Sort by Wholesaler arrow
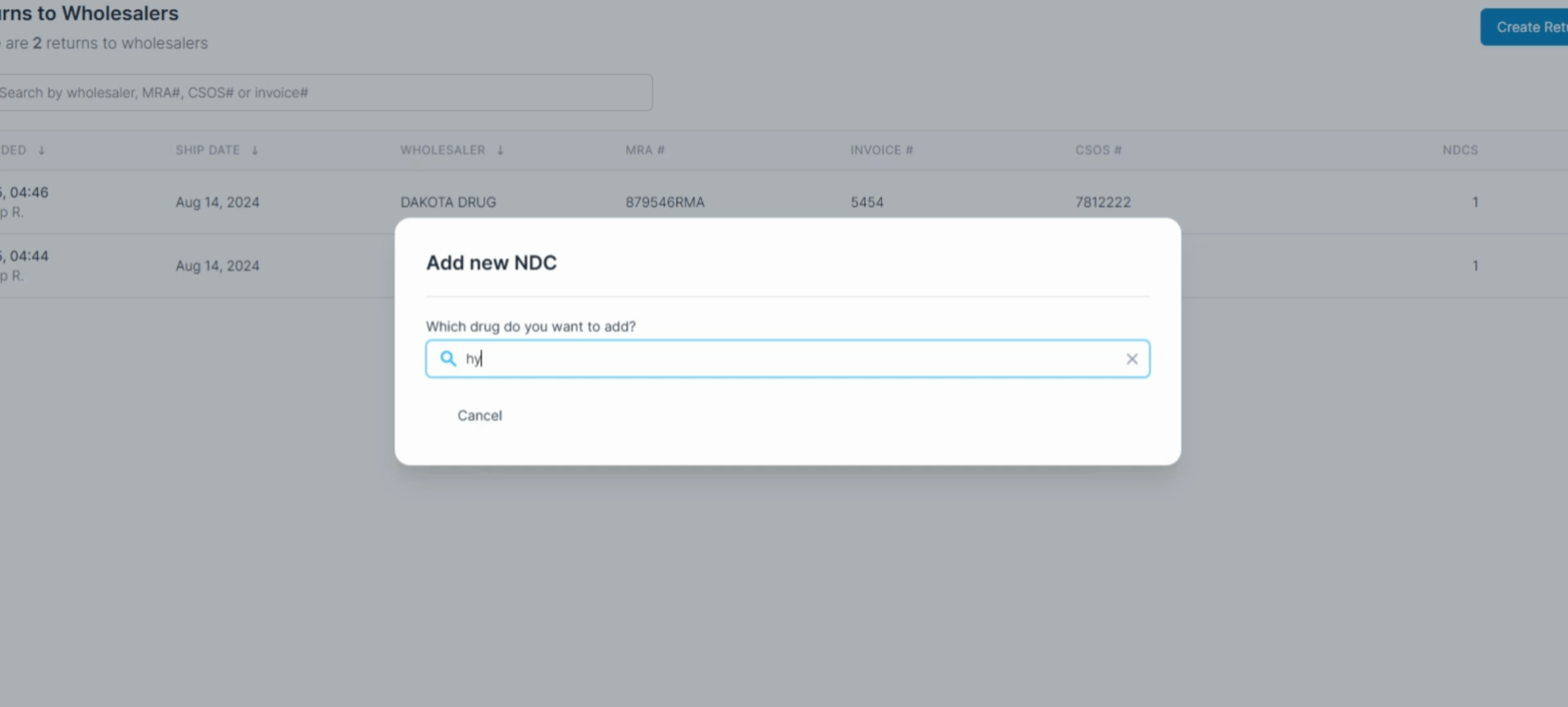 (x=500, y=151)
